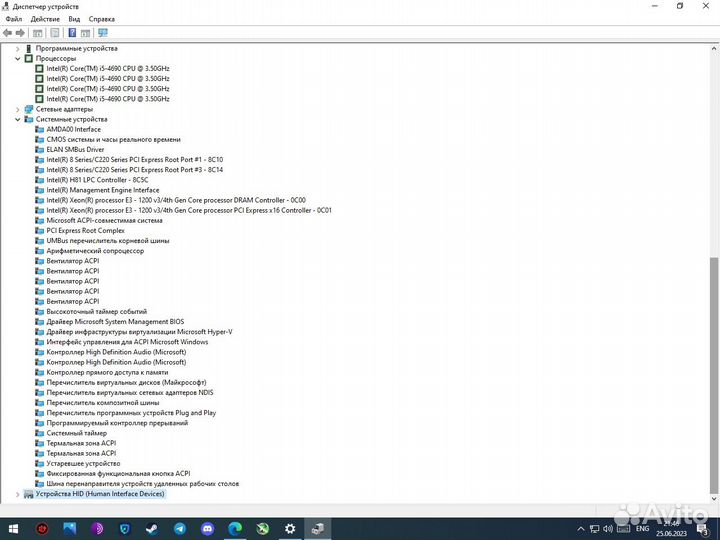Viewport: 720px width, 540px height.
Task: Open the Файл menu
Action: coord(14,19)
